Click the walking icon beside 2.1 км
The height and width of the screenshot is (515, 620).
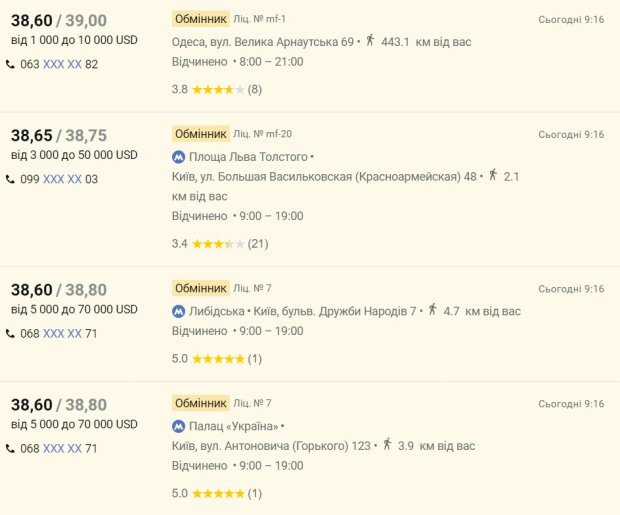point(492,176)
